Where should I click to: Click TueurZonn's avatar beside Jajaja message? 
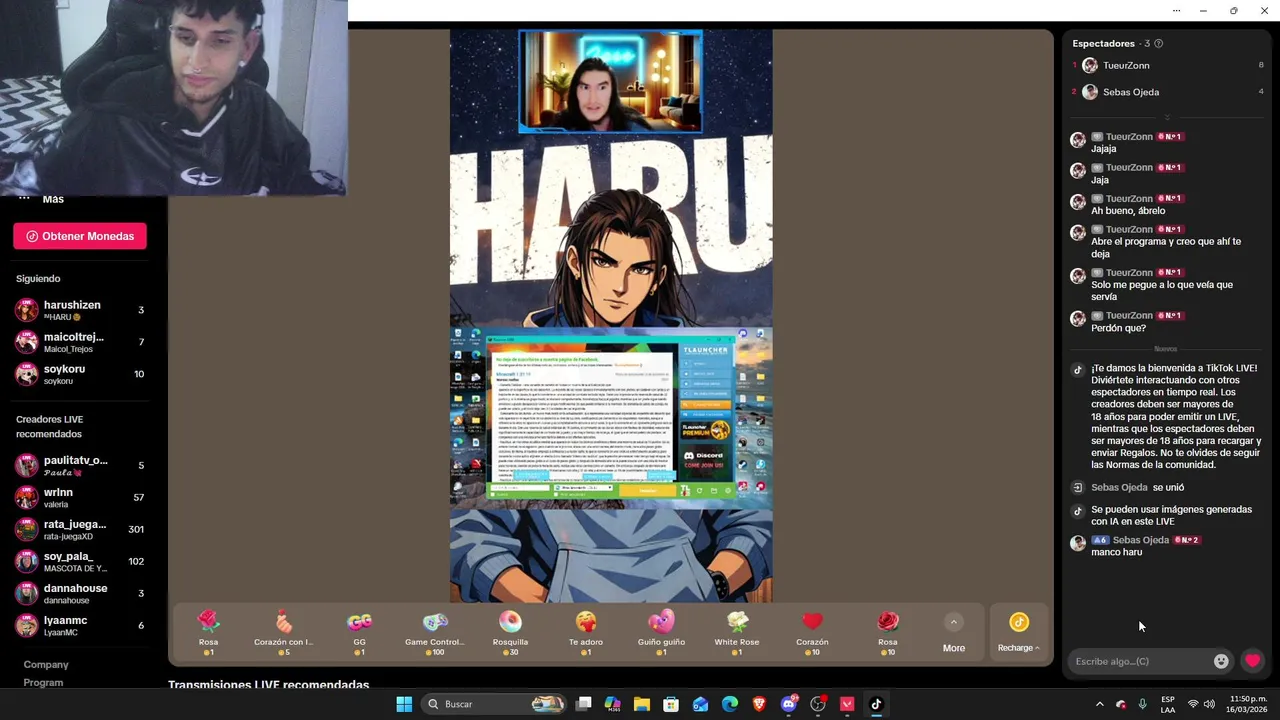pos(1078,140)
